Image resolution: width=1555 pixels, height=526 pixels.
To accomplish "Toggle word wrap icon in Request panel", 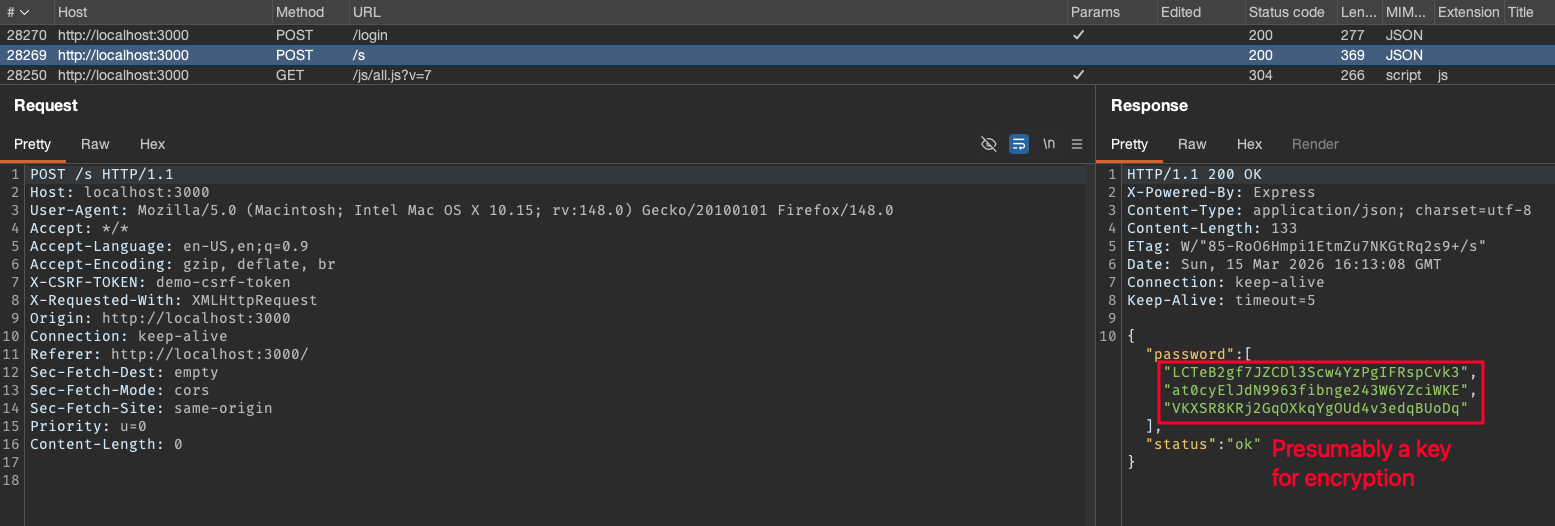I will pos(1019,144).
